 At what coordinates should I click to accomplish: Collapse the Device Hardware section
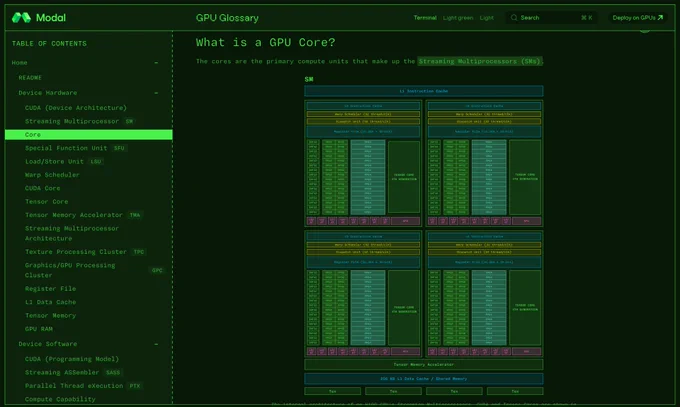tap(157, 93)
